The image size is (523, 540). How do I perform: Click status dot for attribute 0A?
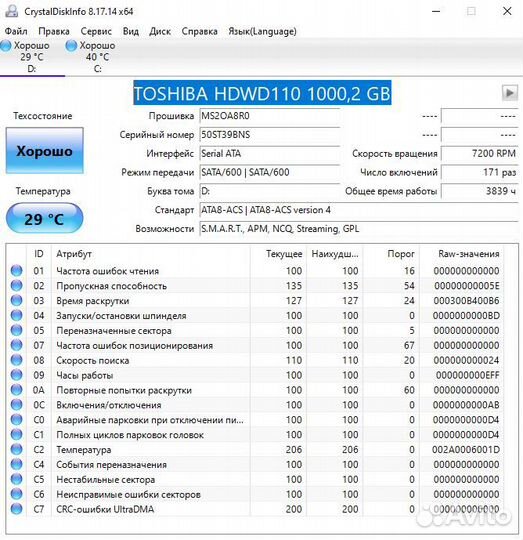[x=16, y=390]
